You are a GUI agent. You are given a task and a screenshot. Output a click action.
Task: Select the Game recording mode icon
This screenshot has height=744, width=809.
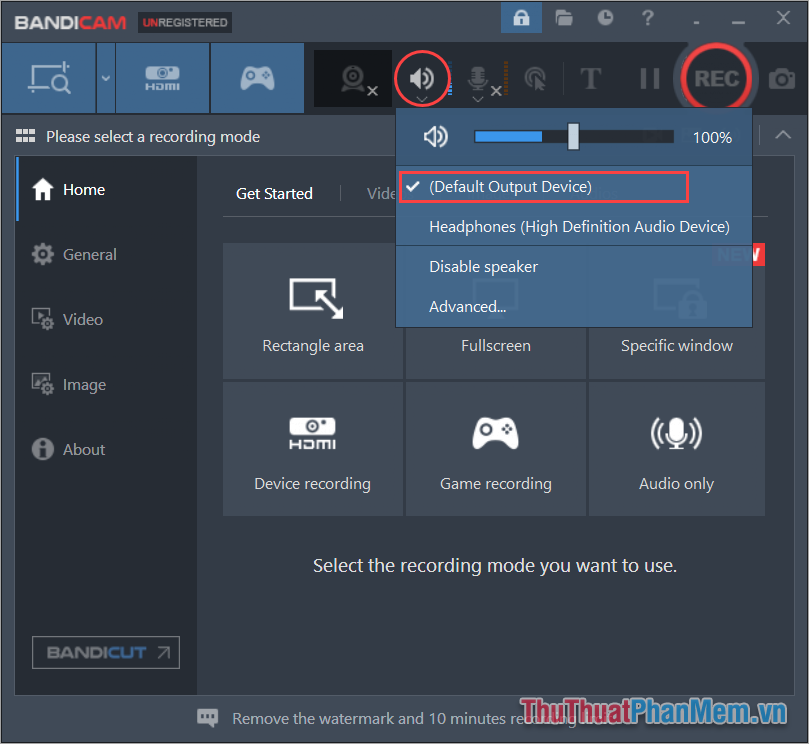coord(495,433)
